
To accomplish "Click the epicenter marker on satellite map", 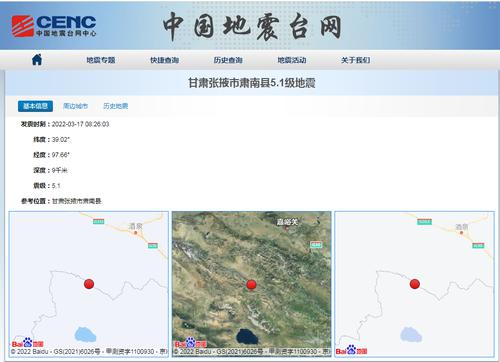I will [251, 285].
